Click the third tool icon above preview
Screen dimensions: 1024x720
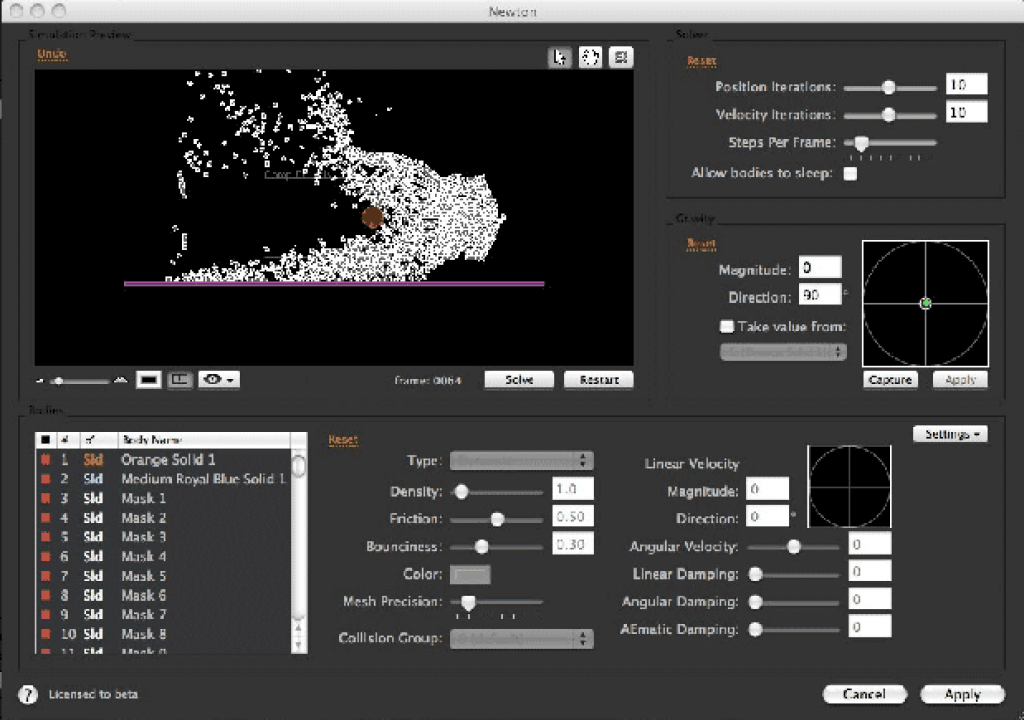tap(620, 57)
